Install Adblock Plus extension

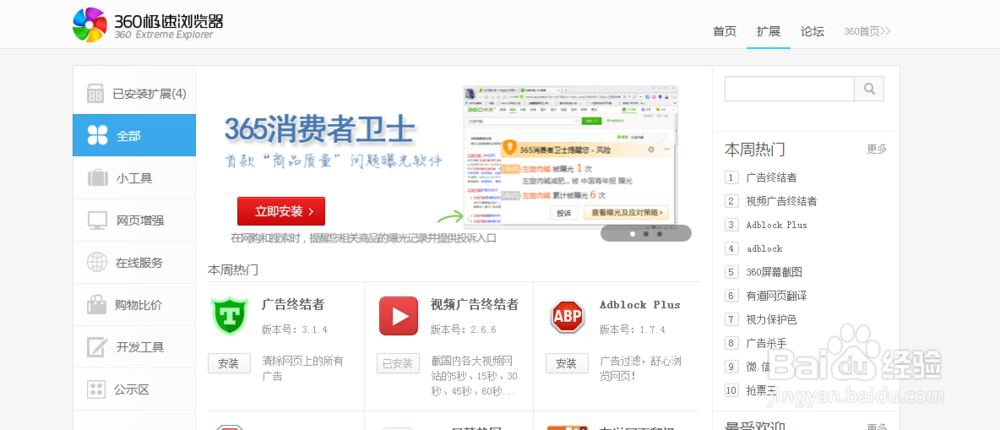[566, 364]
